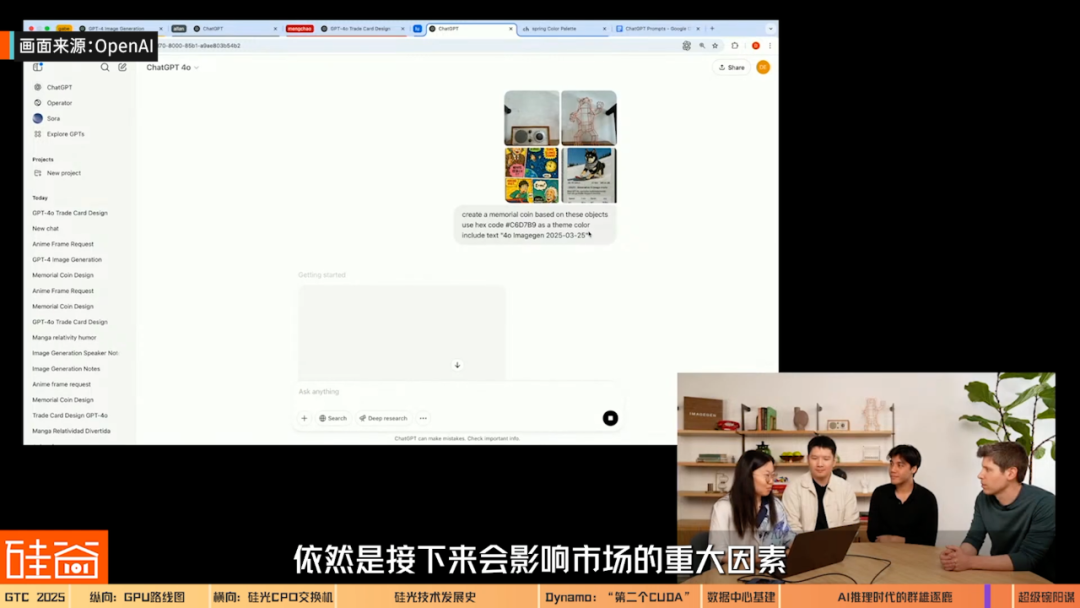Focus the Ask anything input field

(458, 392)
